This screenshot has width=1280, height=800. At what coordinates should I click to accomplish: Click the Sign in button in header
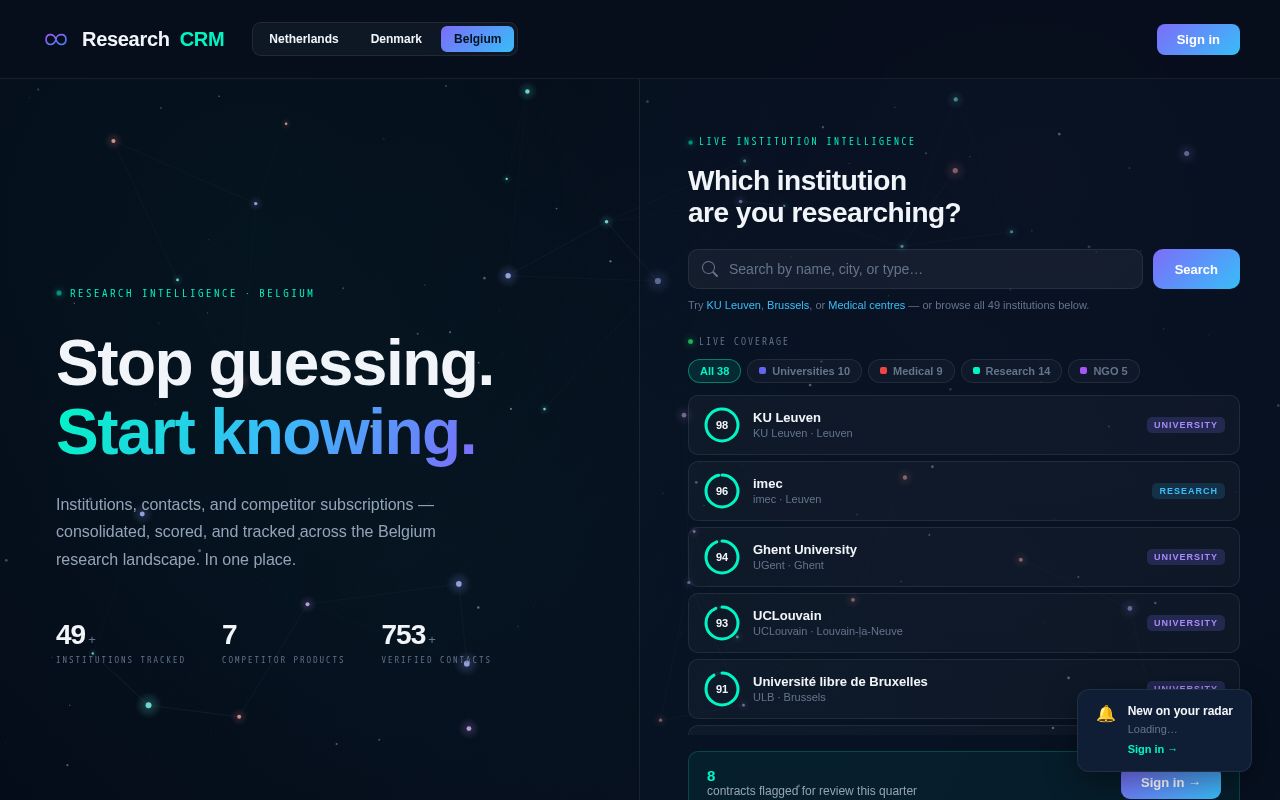pos(1198,39)
